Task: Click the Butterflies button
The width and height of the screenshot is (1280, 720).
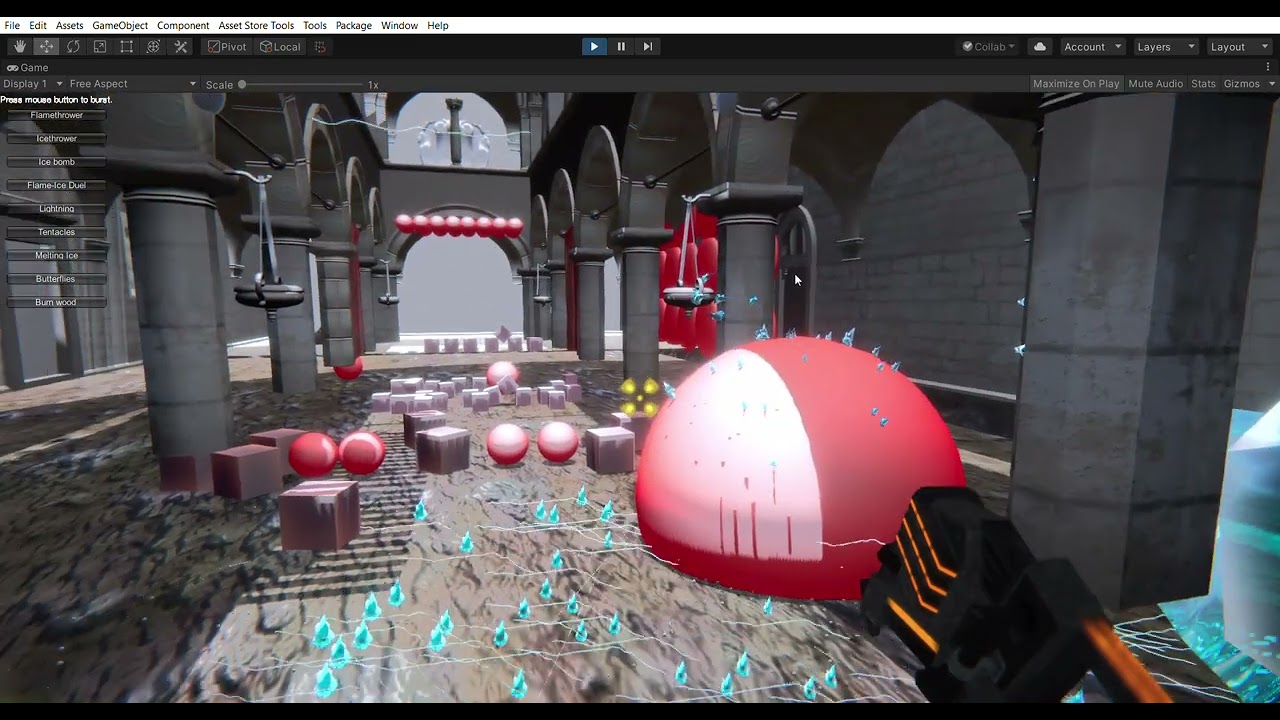Action: (x=57, y=279)
